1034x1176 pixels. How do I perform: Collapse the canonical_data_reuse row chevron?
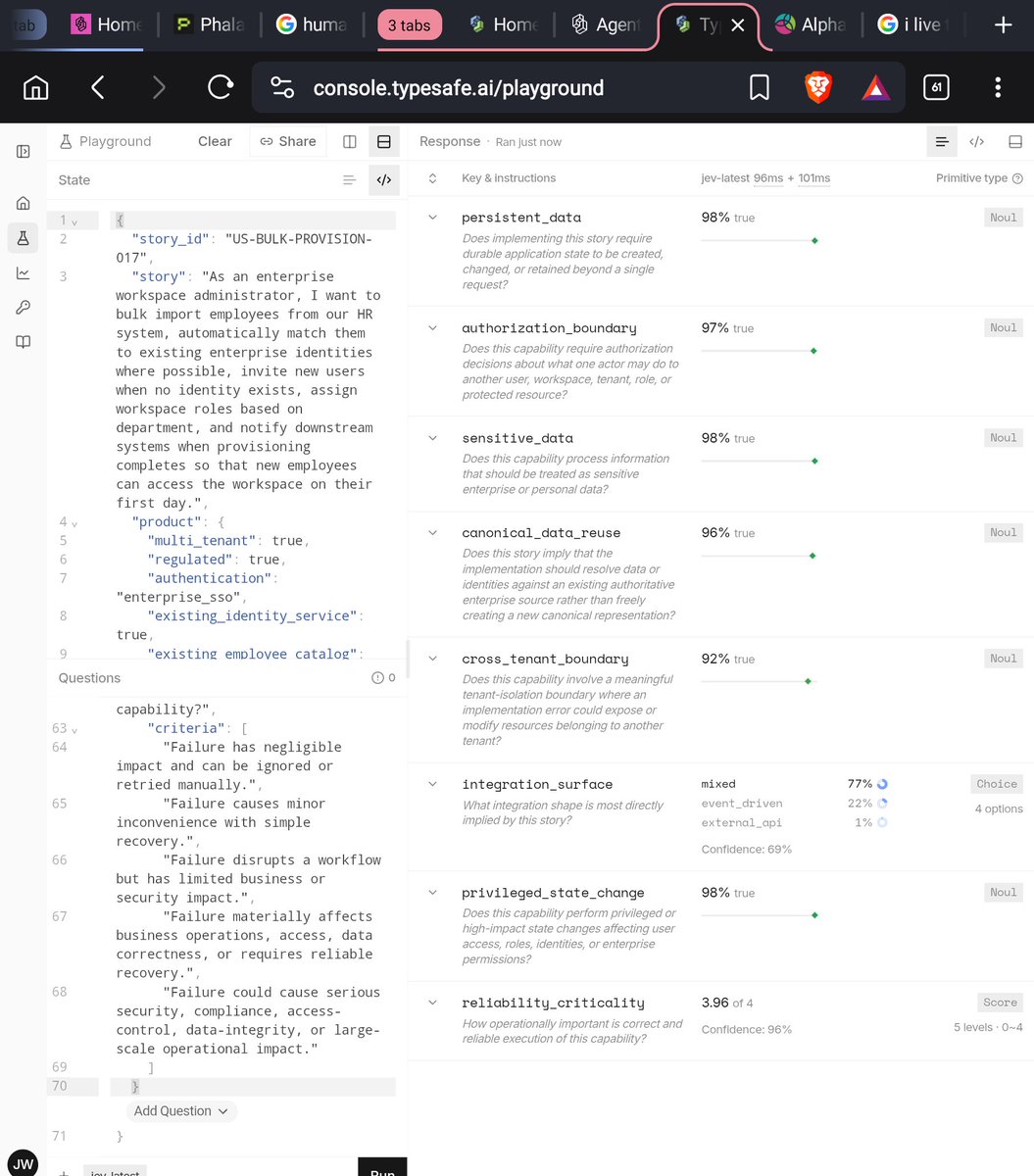[432, 533]
